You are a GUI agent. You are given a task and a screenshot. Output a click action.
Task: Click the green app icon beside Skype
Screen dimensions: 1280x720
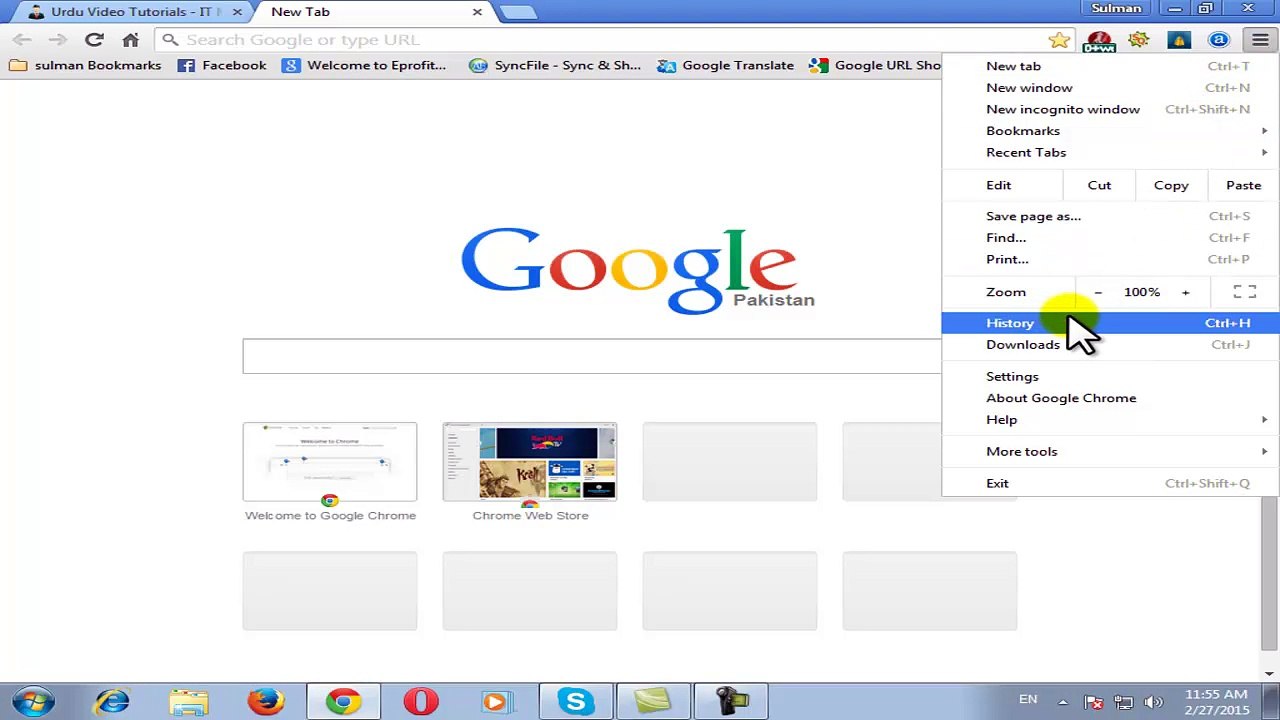point(652,702)
